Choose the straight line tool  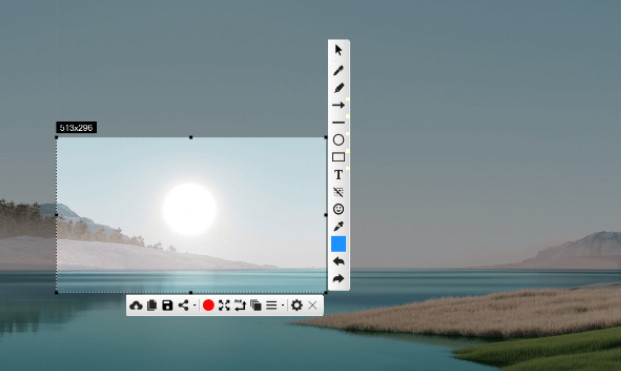(x=338, y=122)
